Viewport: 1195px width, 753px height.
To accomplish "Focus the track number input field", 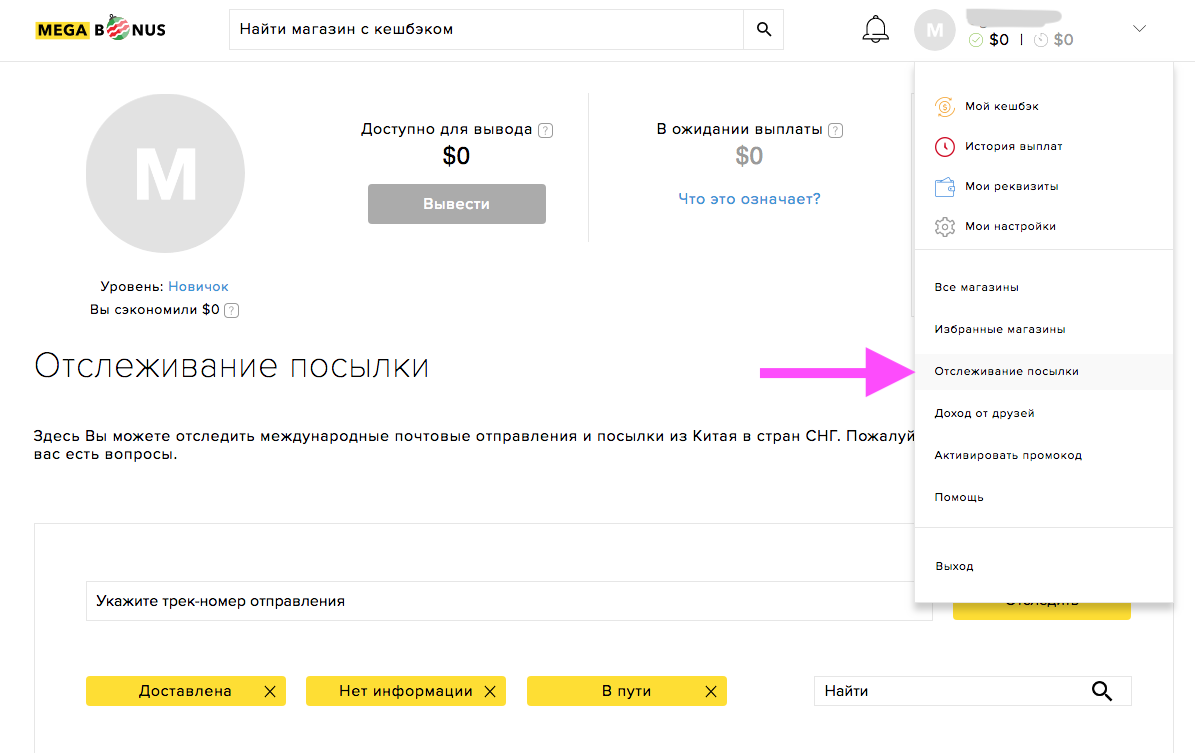I will click(508, 601).
